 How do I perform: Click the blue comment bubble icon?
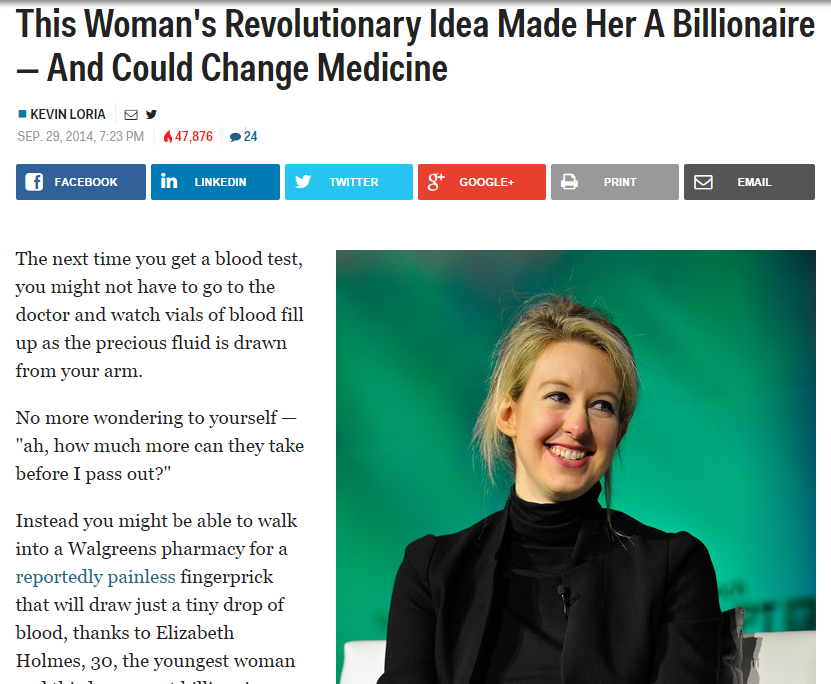(235, 137)
